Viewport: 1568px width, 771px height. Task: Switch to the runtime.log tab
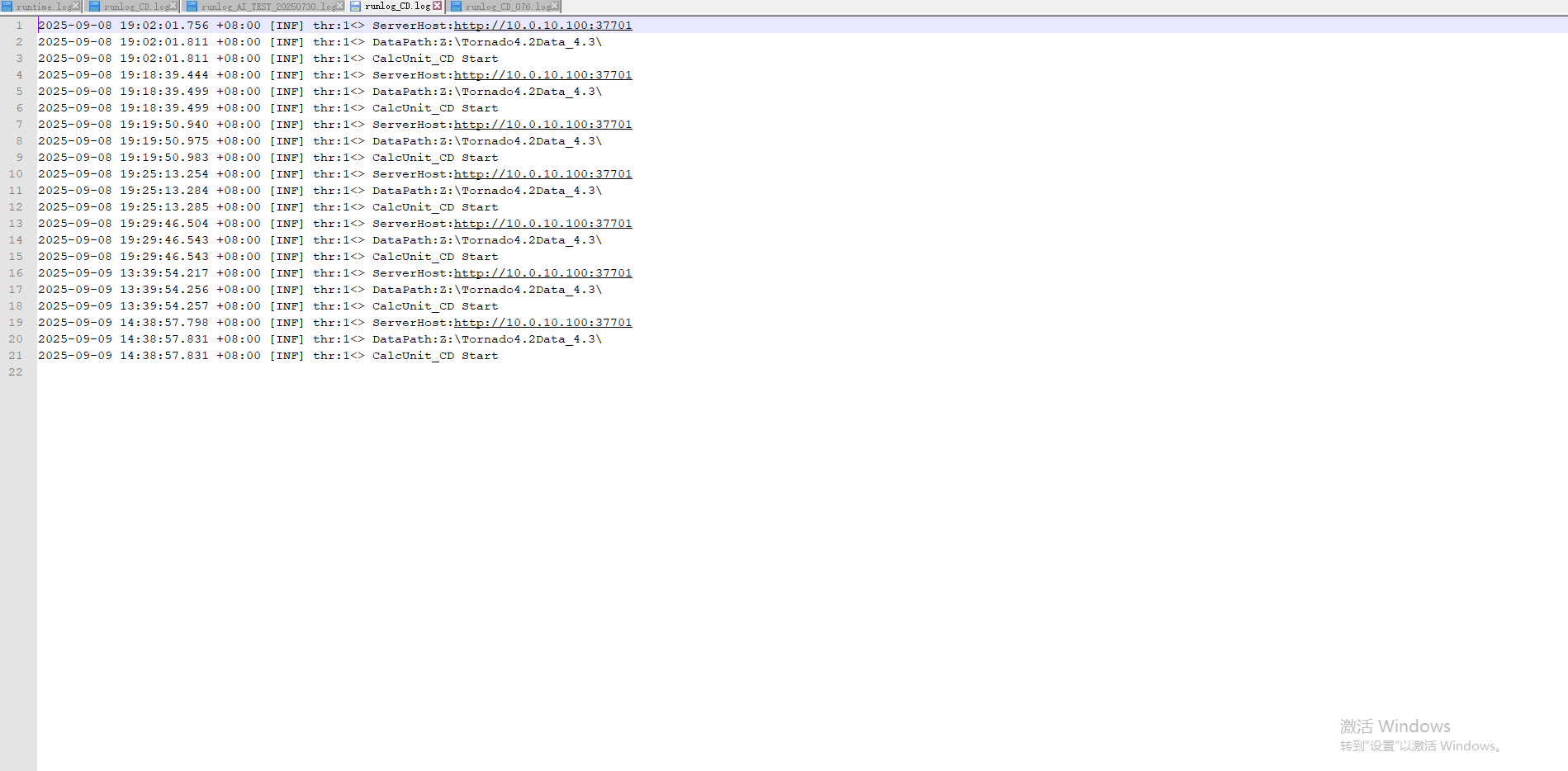tap(43, 7)
